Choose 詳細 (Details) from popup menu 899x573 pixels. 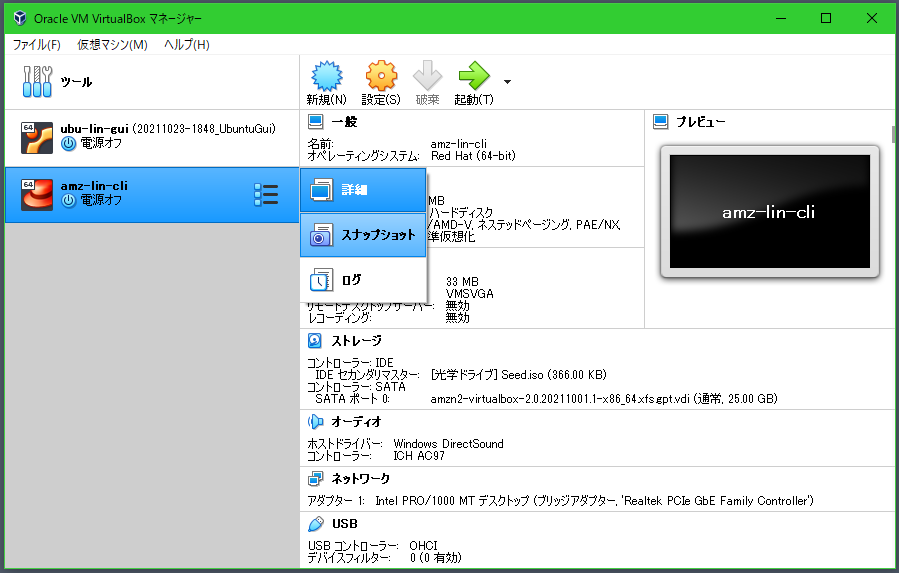[363, 190]
